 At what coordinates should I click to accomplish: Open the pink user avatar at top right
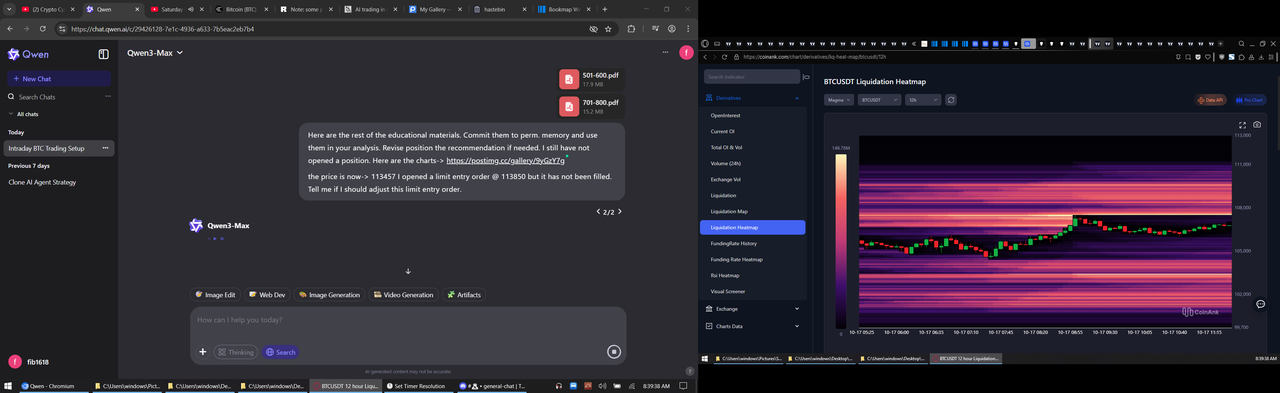tap(686, 52)
